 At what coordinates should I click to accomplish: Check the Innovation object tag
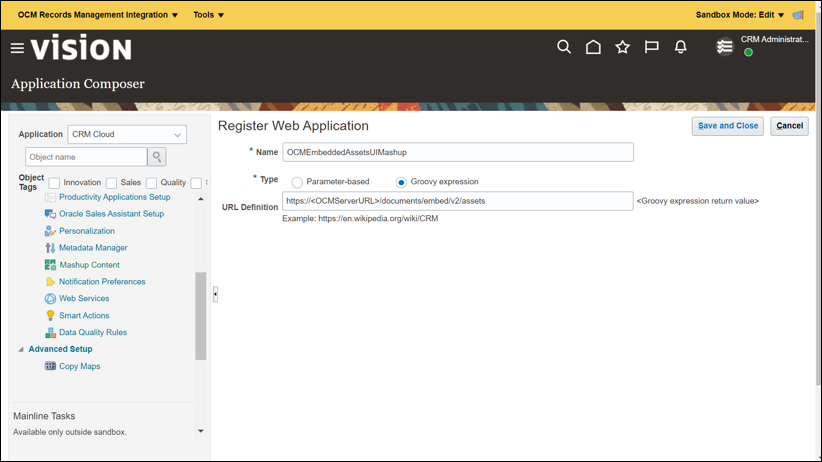54,183
